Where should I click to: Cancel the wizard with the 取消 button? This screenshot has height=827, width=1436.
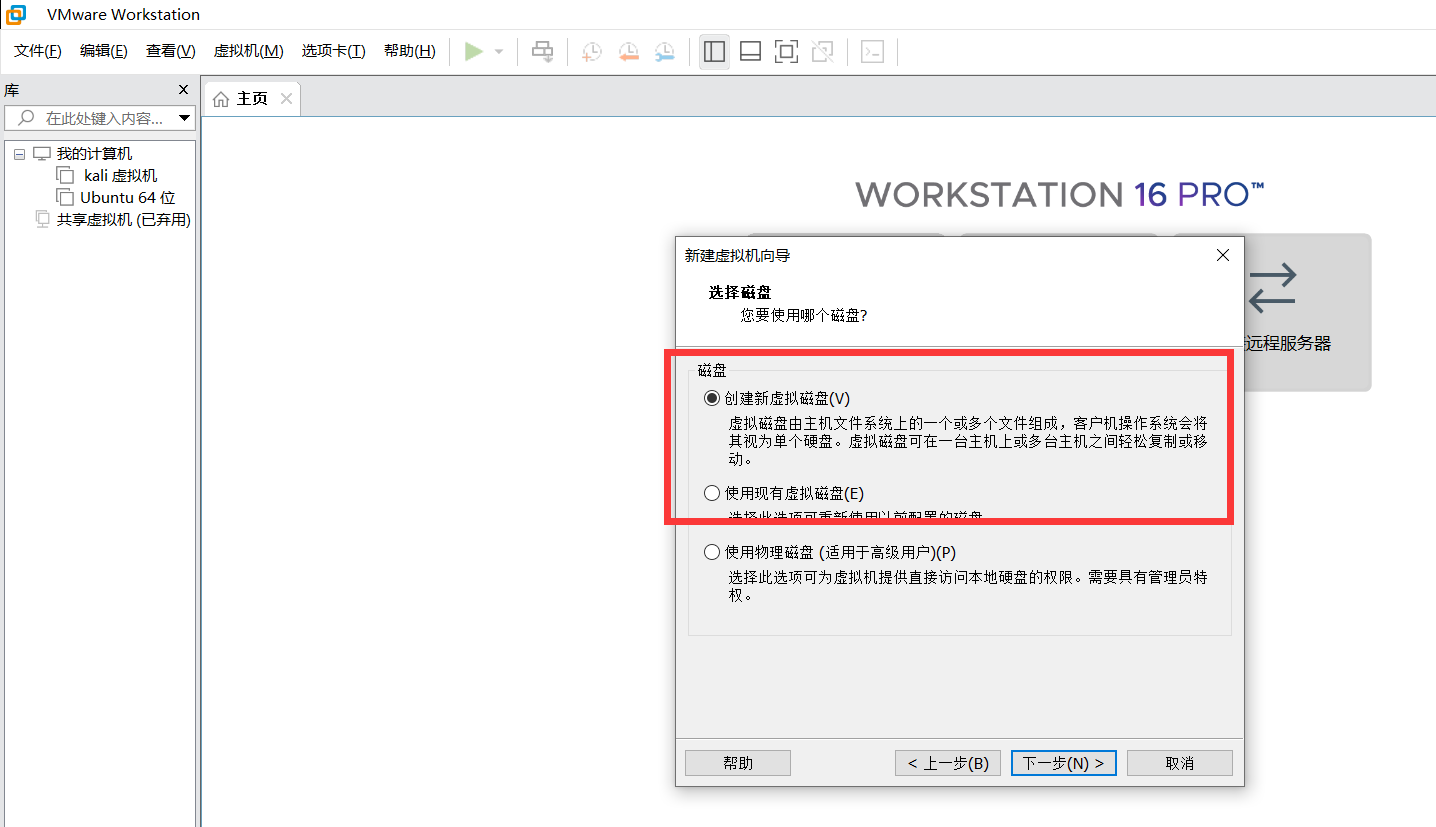[1180, 763]
